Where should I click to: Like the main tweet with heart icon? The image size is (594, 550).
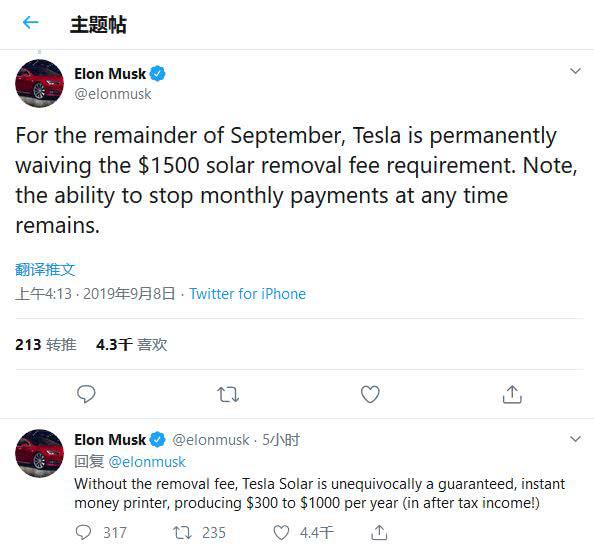[370, 394]
